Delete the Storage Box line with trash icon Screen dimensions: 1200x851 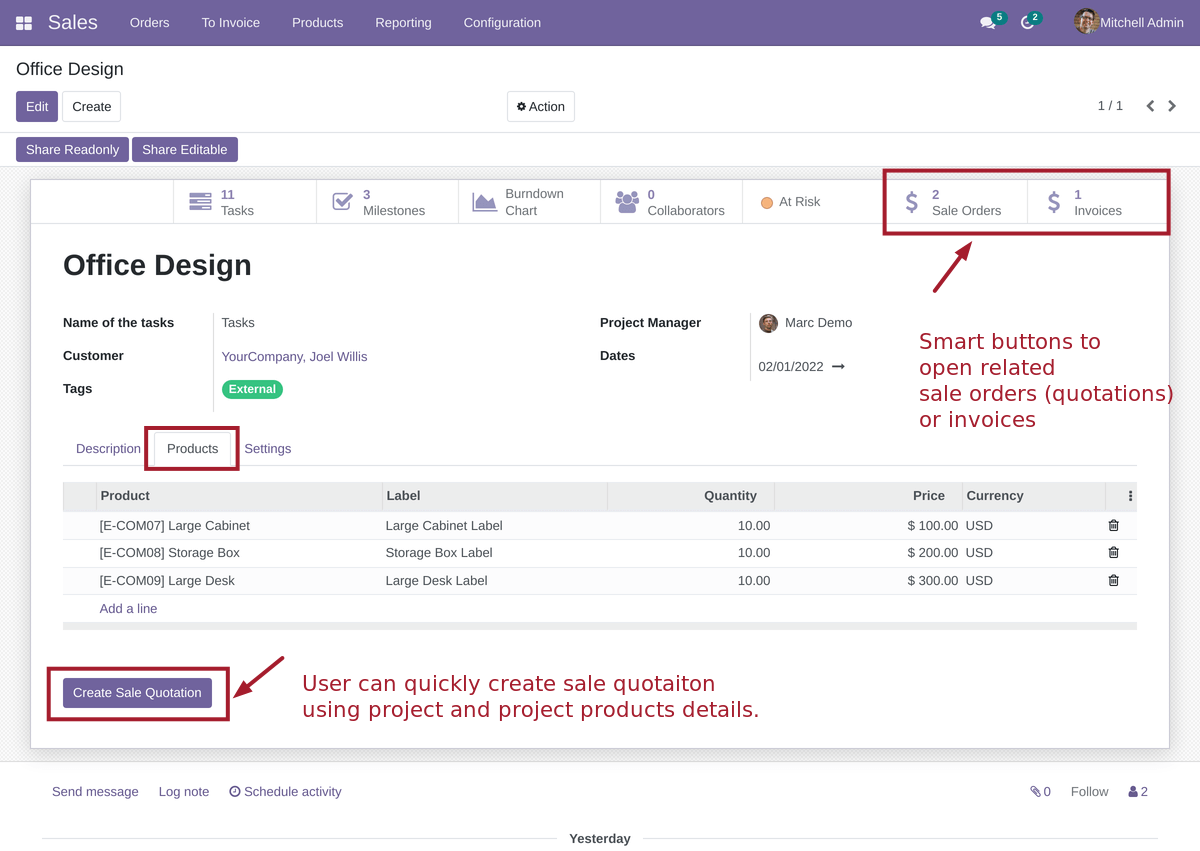(1113, 552)
